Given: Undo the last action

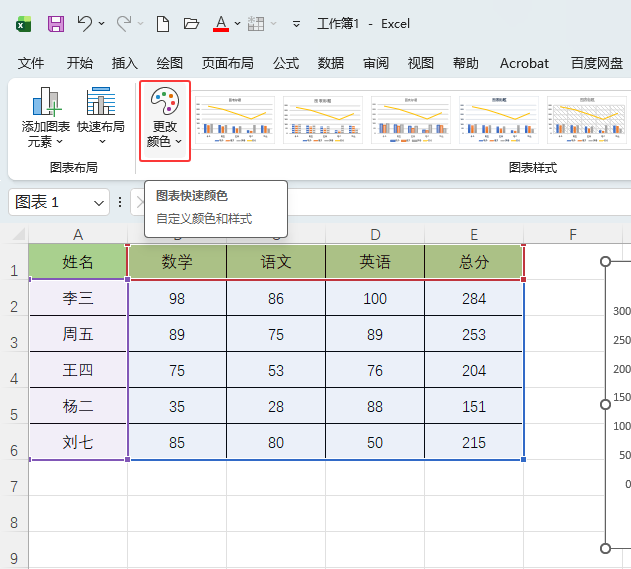Looking at the screenshot, I should coord(85,24).
